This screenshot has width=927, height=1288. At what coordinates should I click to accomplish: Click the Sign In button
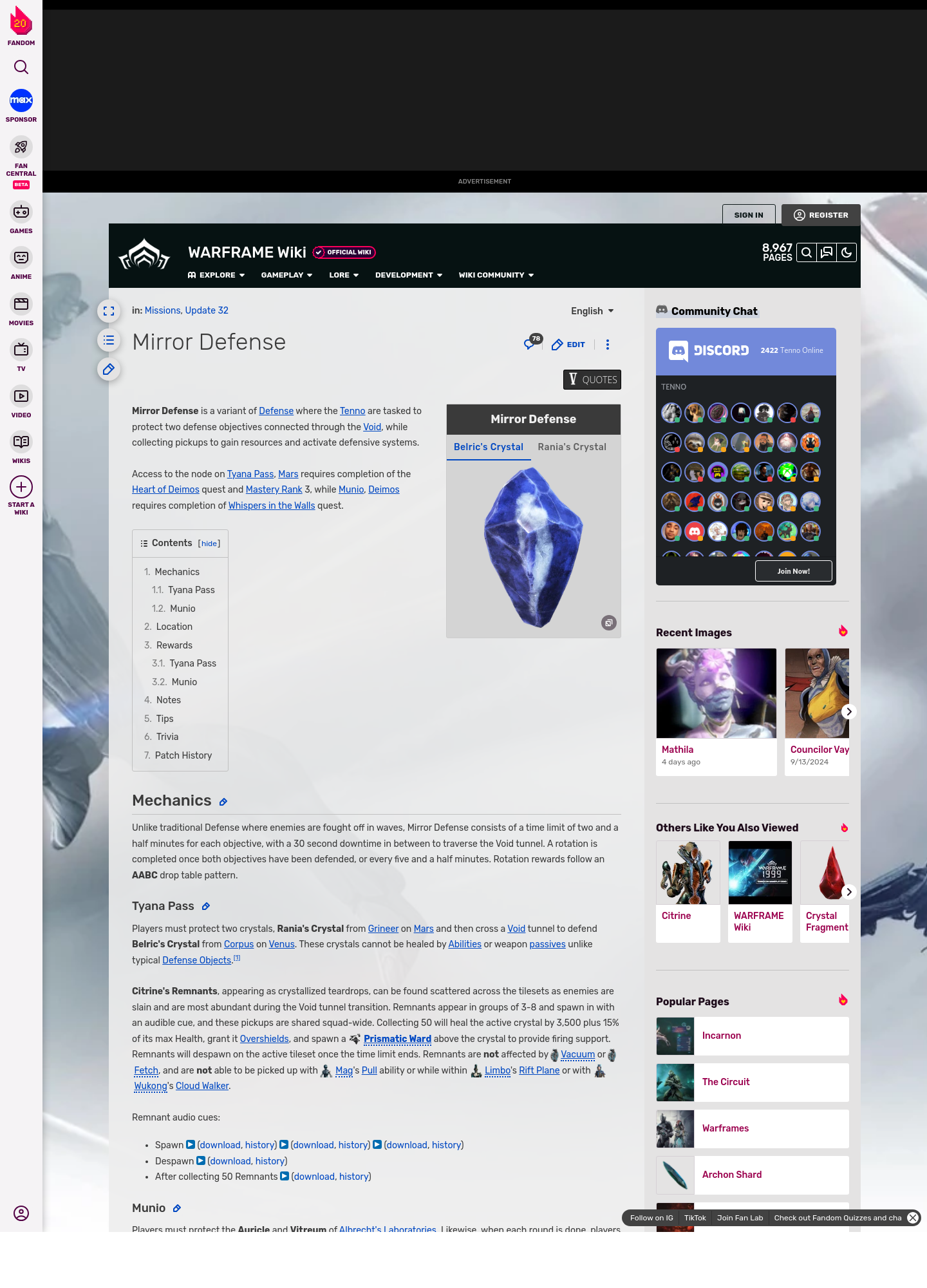[749, 215]
